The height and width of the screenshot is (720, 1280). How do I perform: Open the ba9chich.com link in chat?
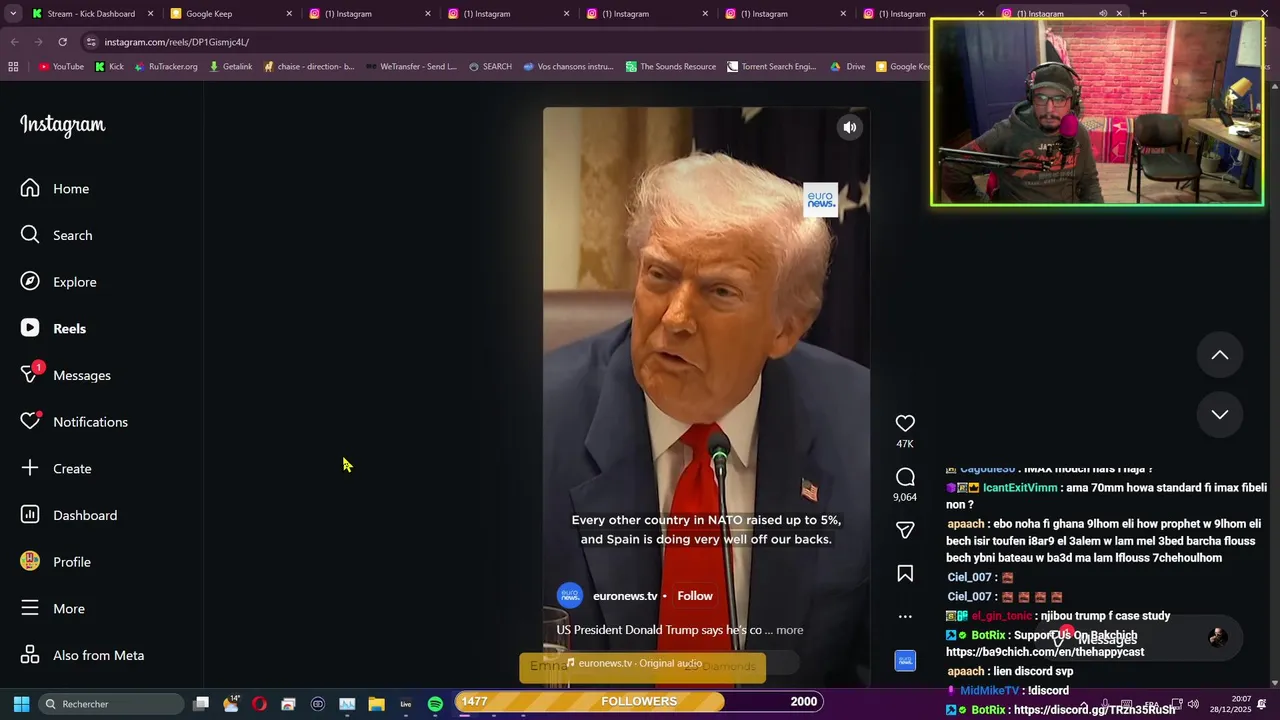coord(1045,652)
